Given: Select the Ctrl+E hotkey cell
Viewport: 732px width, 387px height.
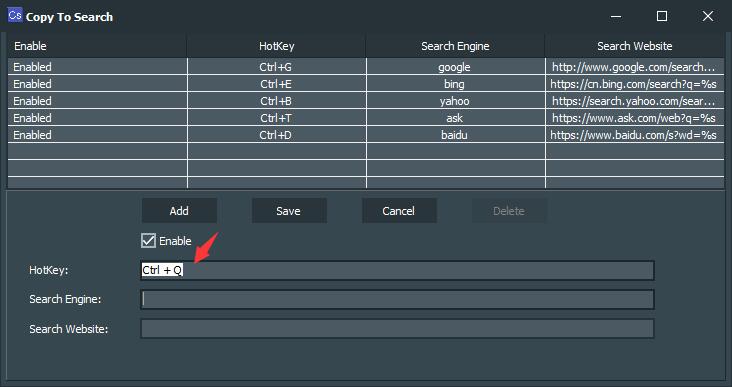Looking at the screenshot, I should (276, 84).
